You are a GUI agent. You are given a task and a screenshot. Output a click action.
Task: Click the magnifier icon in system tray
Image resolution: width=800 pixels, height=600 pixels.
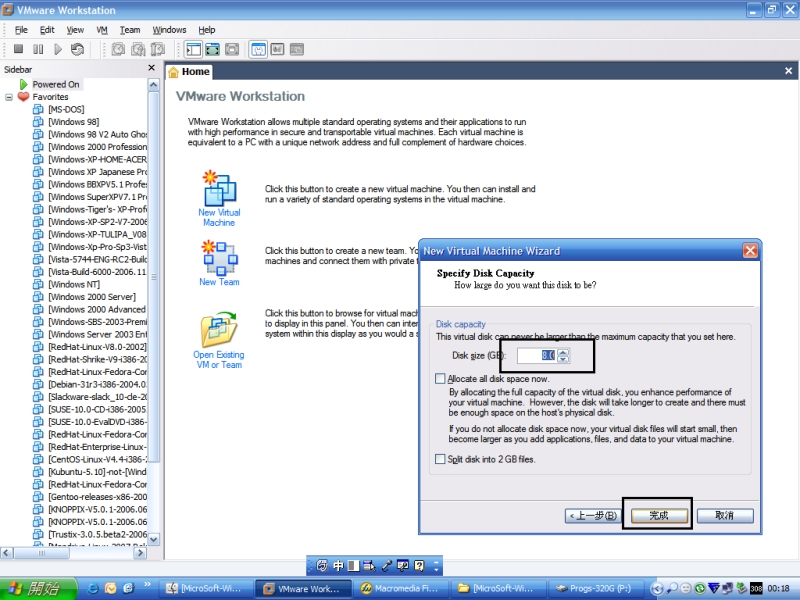click(673, 588)
